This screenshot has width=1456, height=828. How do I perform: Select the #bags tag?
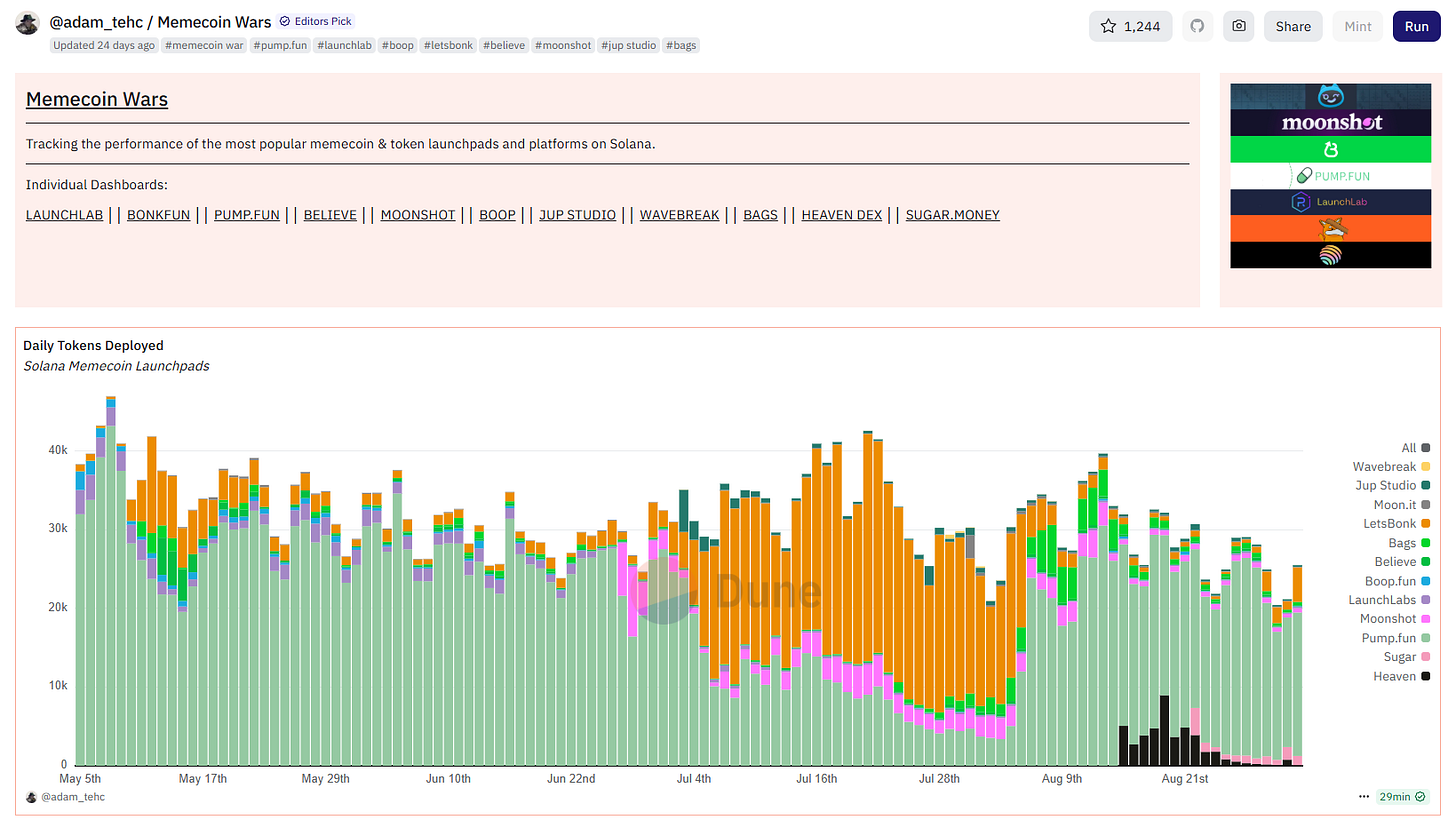click(681, 45)
